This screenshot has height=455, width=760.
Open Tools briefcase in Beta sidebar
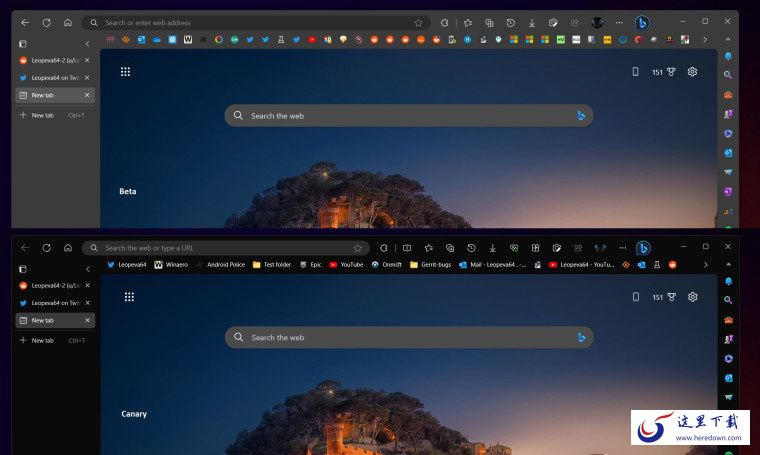point(728,95)
